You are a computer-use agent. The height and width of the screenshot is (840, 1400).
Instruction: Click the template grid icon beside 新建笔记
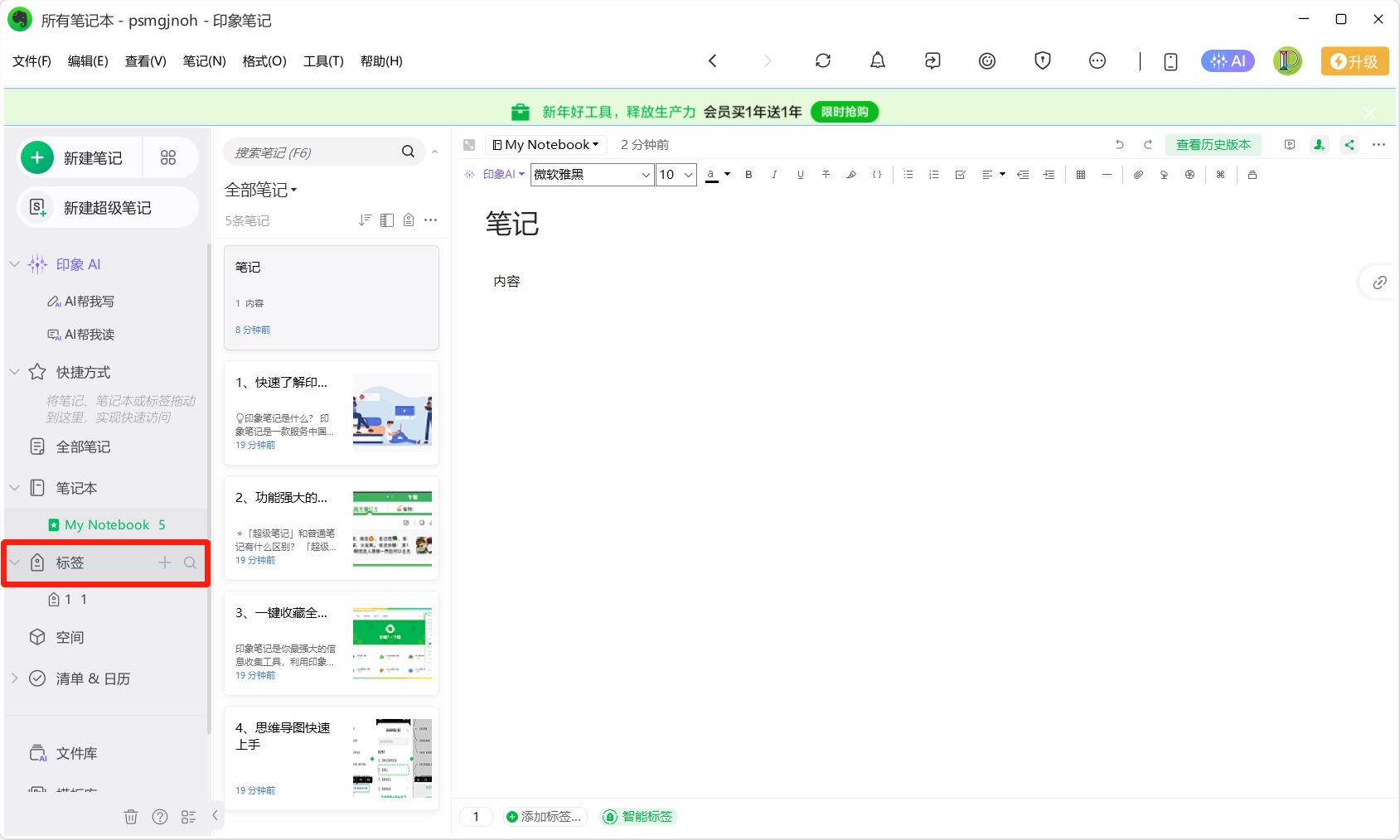168,157
